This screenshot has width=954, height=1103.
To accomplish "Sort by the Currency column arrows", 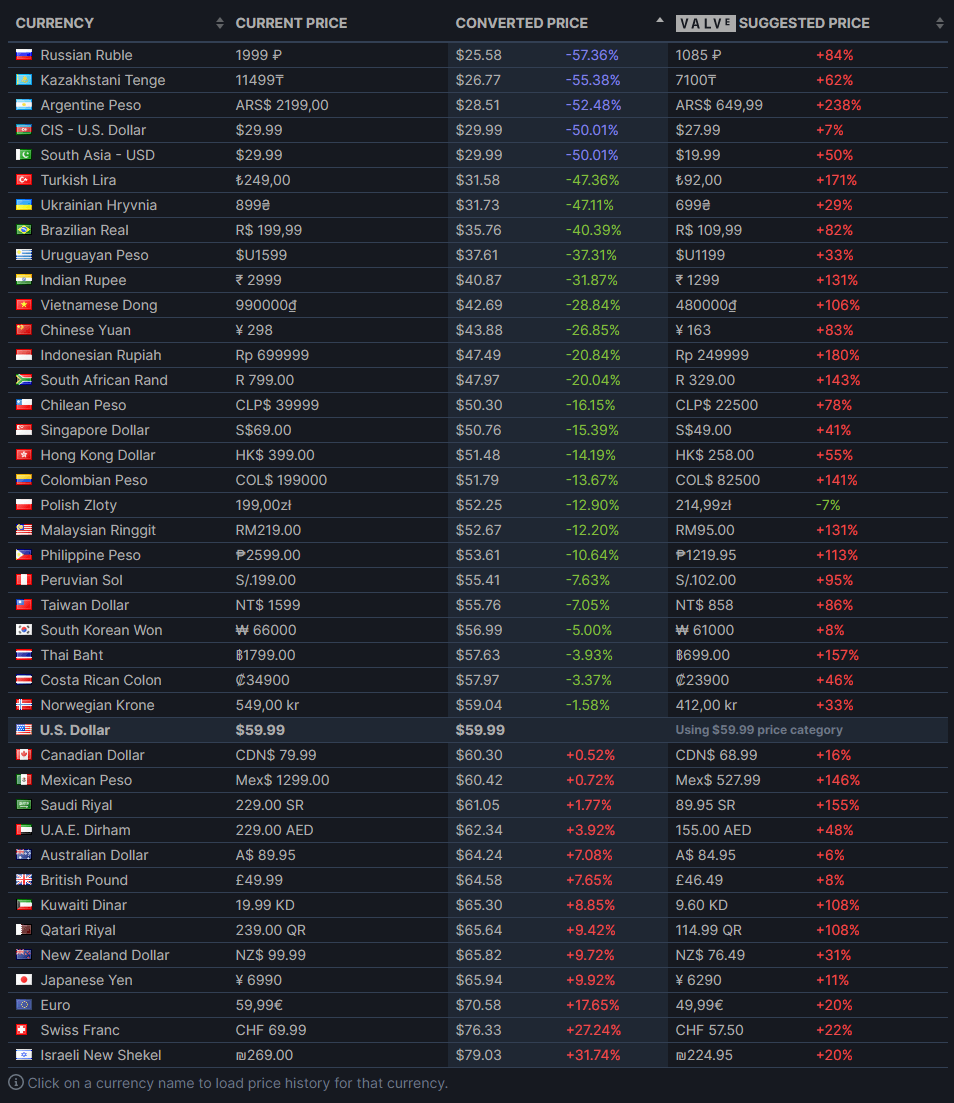I will 220,23.
